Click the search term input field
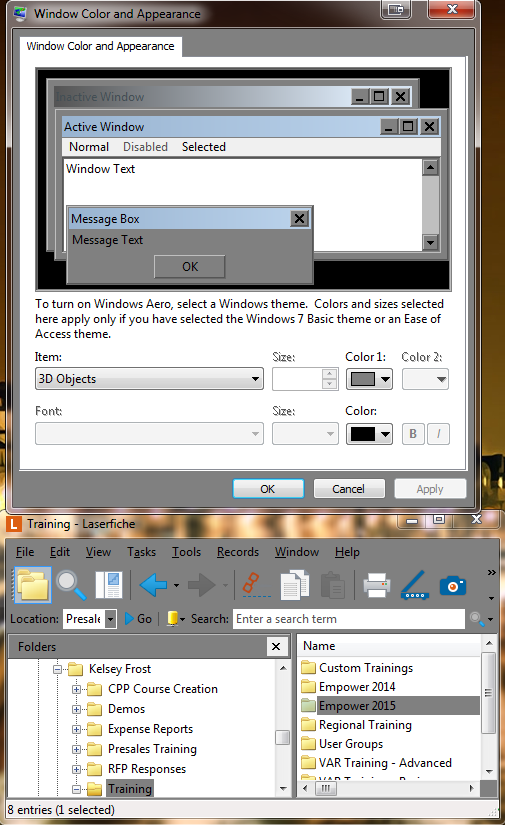Screen dimensions: 505x825 tap(349, 619)
